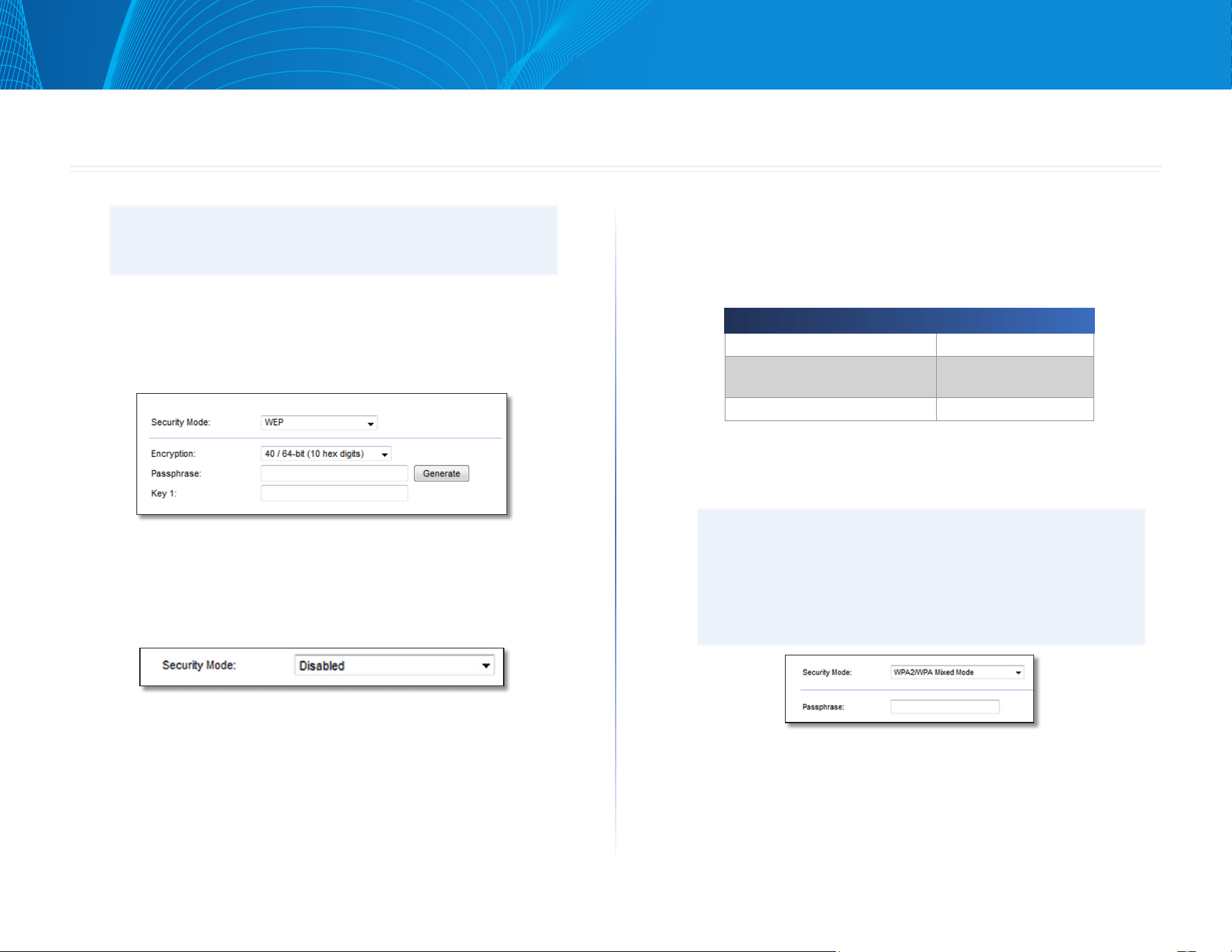Open the Disabled Security Mode dropdown

[395, 665]
